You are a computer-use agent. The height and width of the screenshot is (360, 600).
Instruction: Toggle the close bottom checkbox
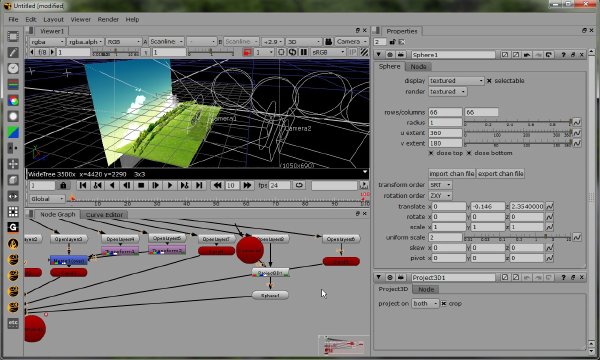click(469, 153)
